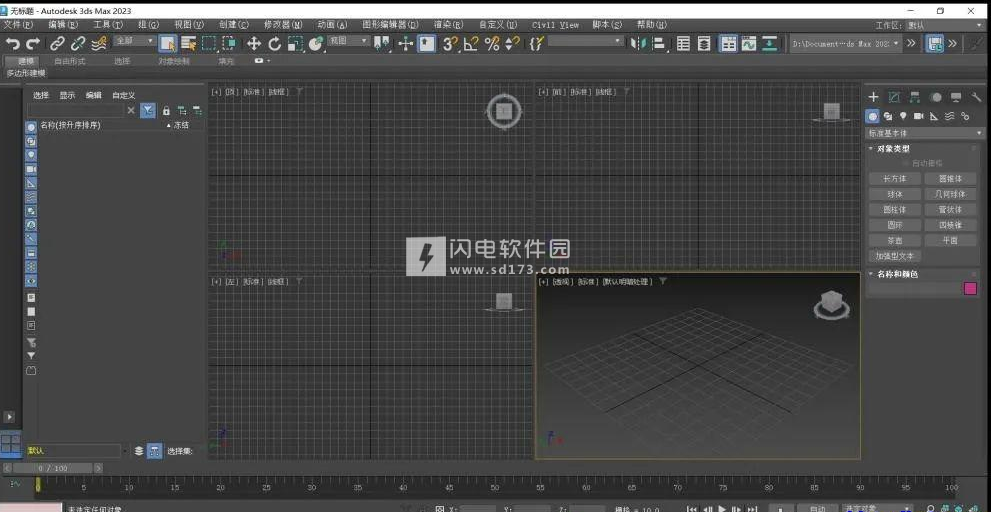The width and height of the screenshot is (991, 512).
Task: Switch to Utilities command panel
Action: point(976,97)
